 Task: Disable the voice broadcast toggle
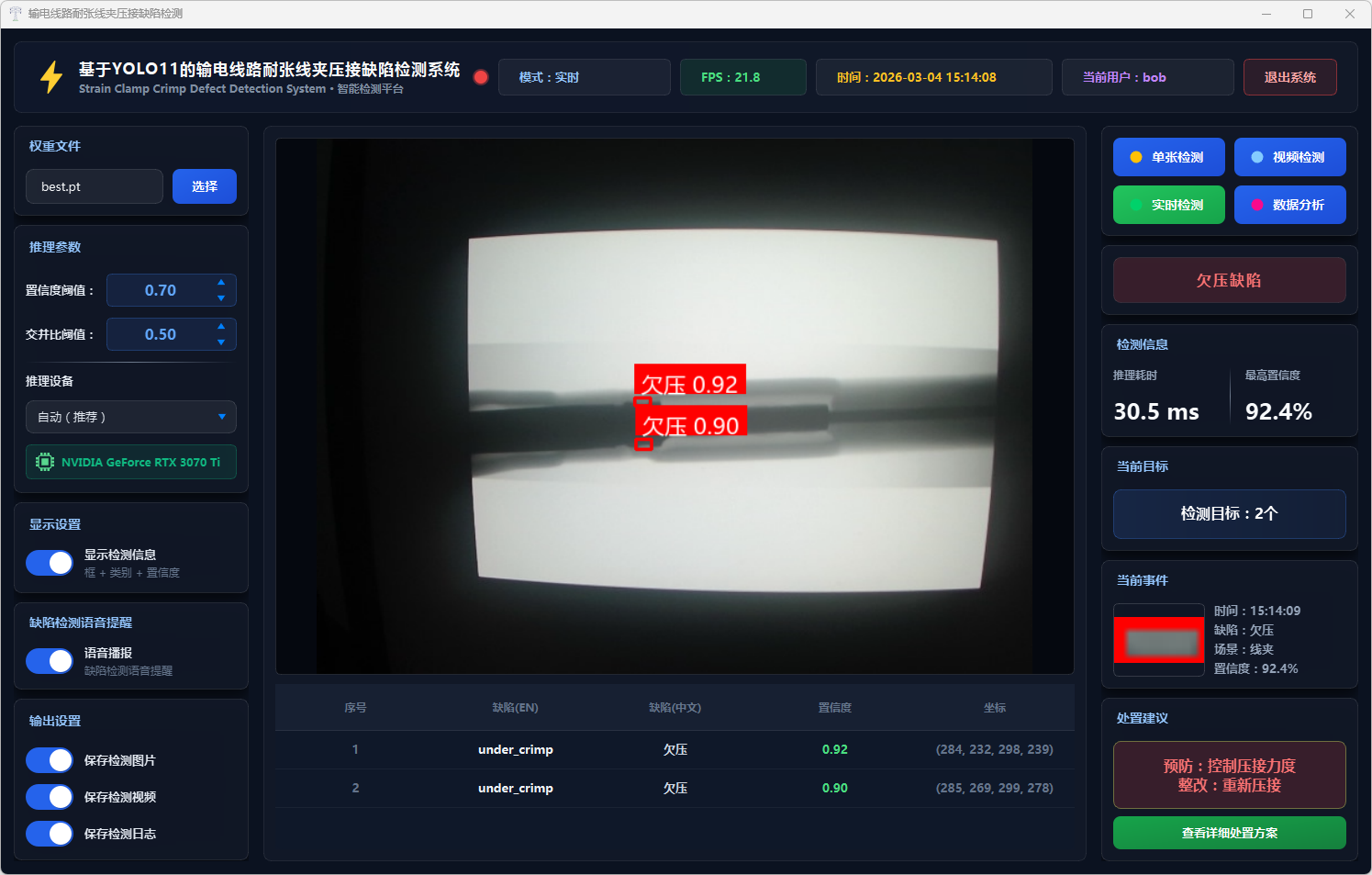50,661
